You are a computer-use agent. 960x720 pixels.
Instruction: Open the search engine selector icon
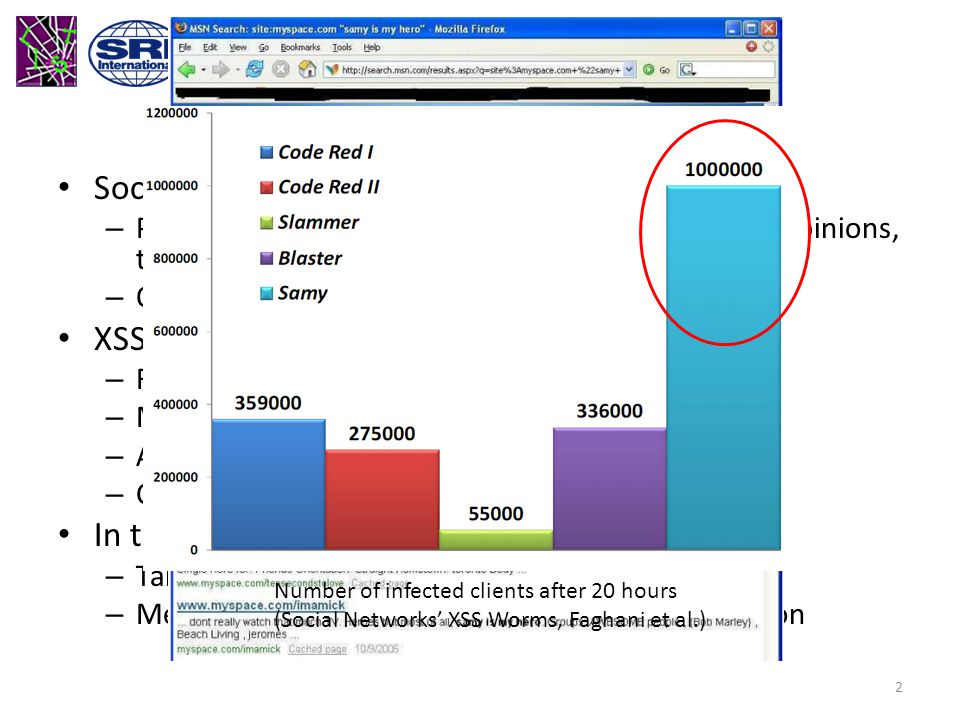tap(688, 70)
